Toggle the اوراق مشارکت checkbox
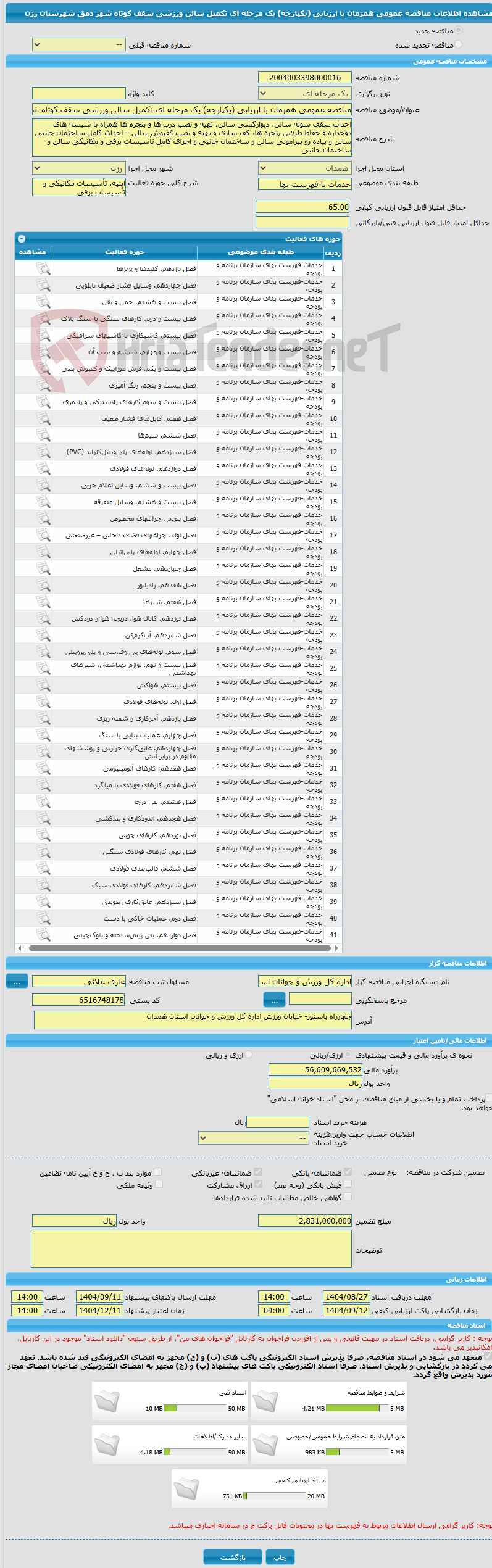This screenshot has height=1568, width=492. (x=258, y=1184)
